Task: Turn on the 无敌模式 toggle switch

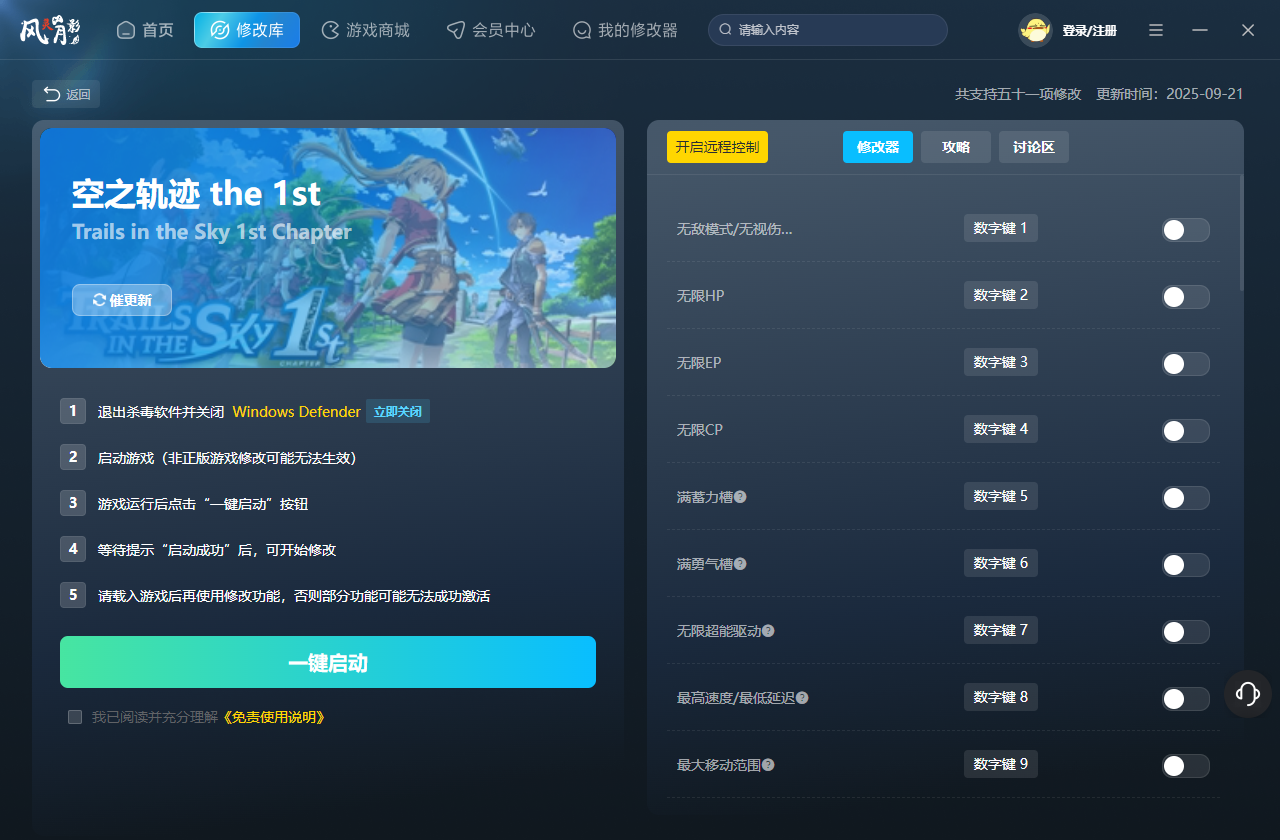Action: (x=1185, y=230)
